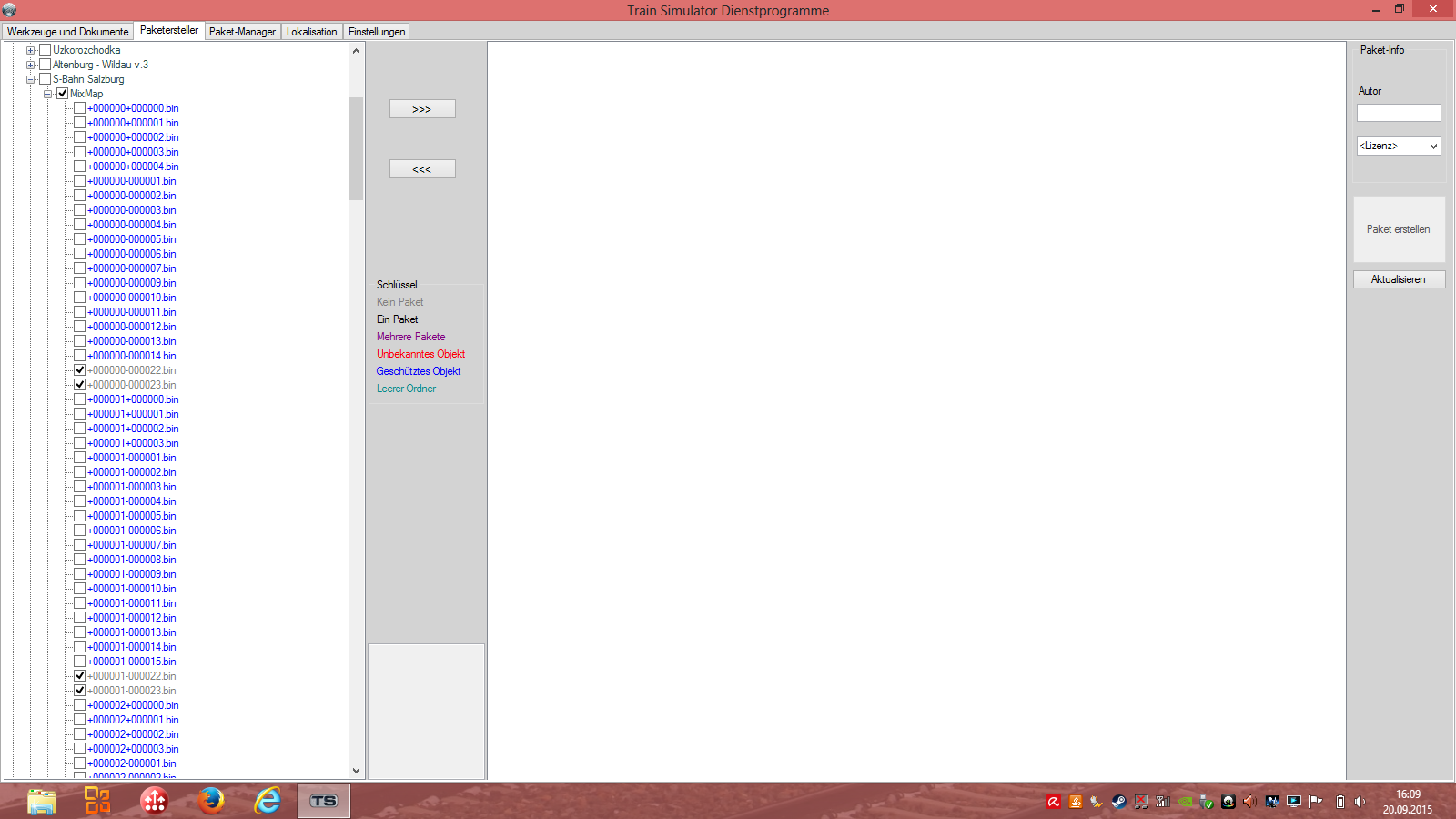Tick the Uzkorozchodka checkbox
1456x819 pixels.
pos(45,50)
